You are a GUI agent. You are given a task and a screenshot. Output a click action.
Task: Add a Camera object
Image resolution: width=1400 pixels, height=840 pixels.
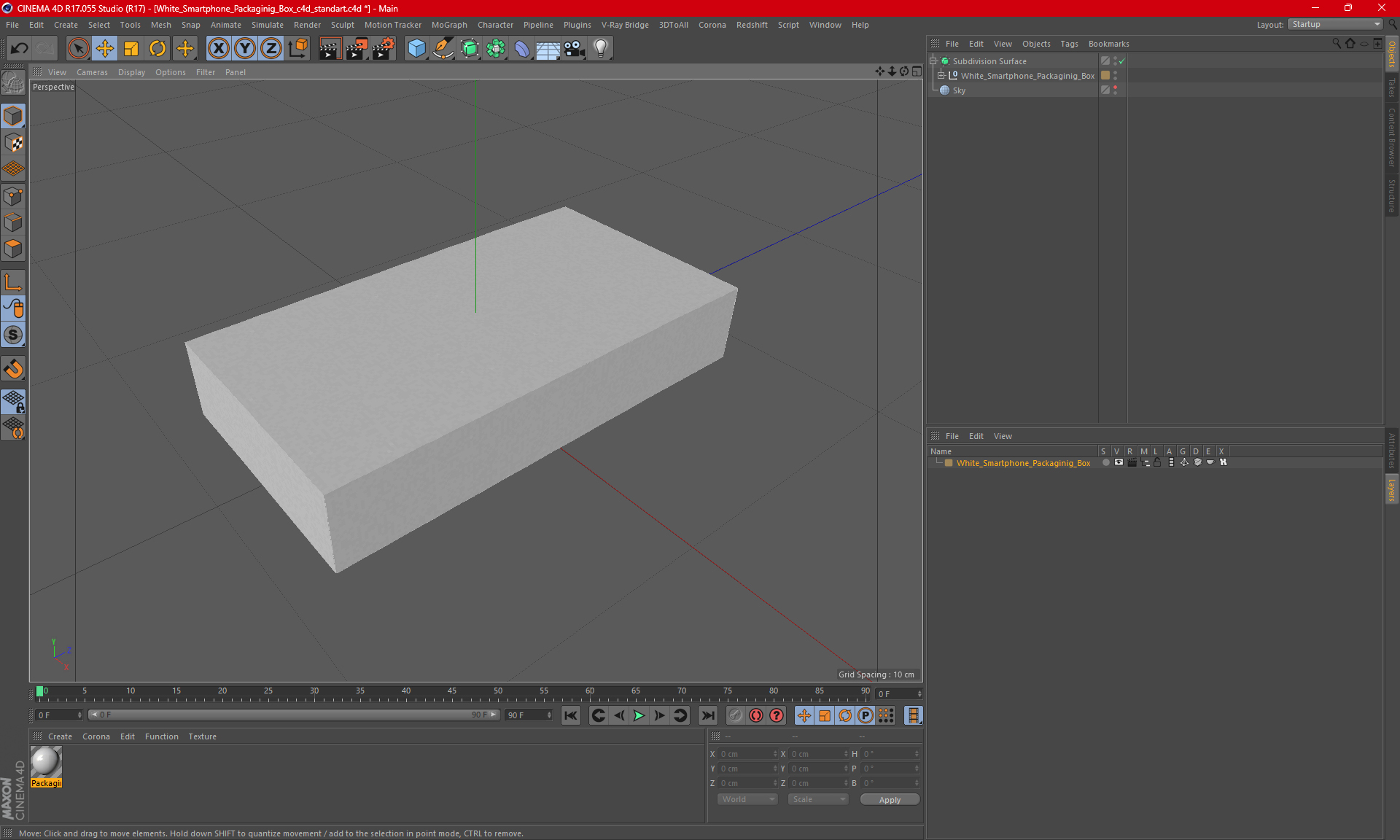pos(575,49)
